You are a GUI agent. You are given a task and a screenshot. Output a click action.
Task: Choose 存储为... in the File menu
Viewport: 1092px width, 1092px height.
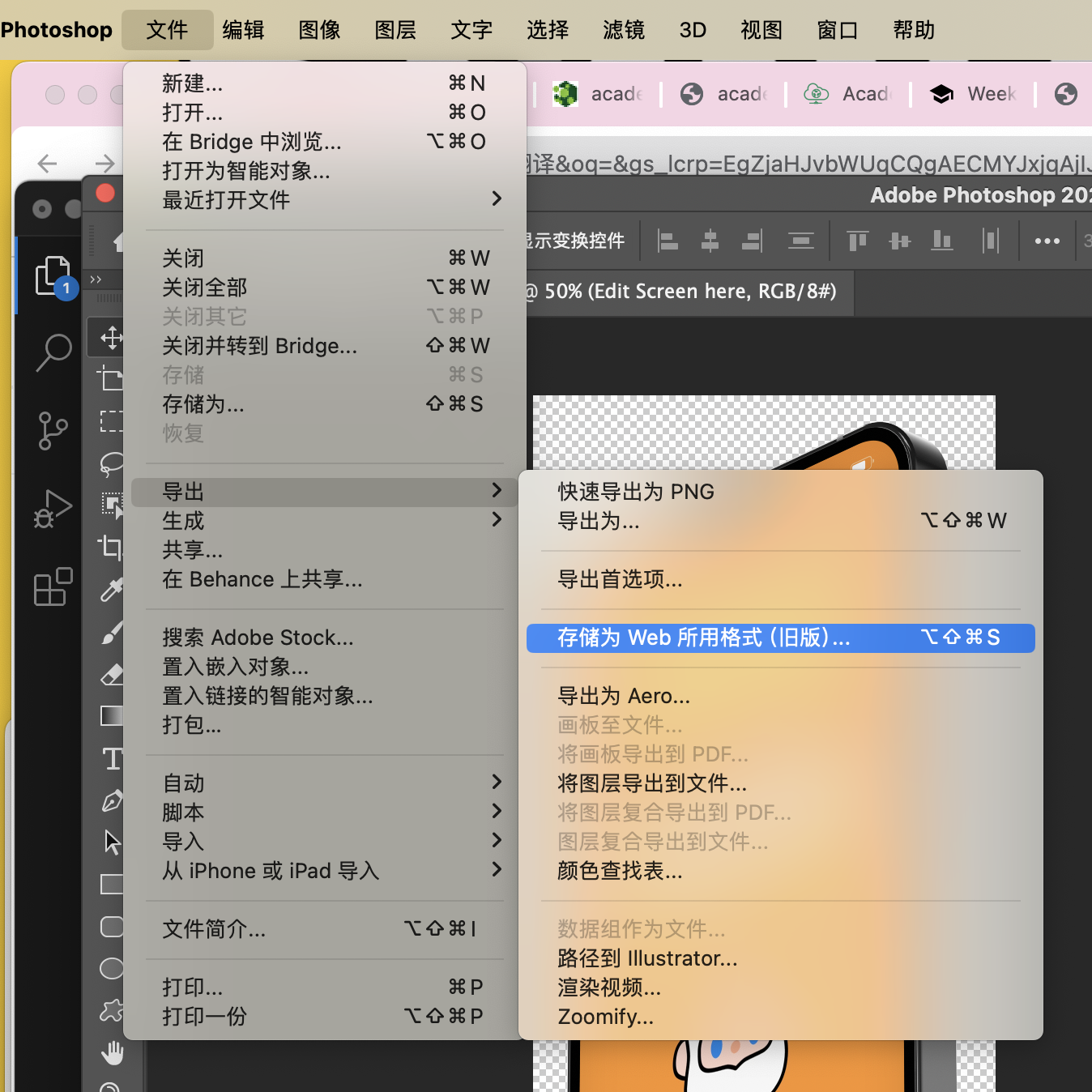[324, 403]
